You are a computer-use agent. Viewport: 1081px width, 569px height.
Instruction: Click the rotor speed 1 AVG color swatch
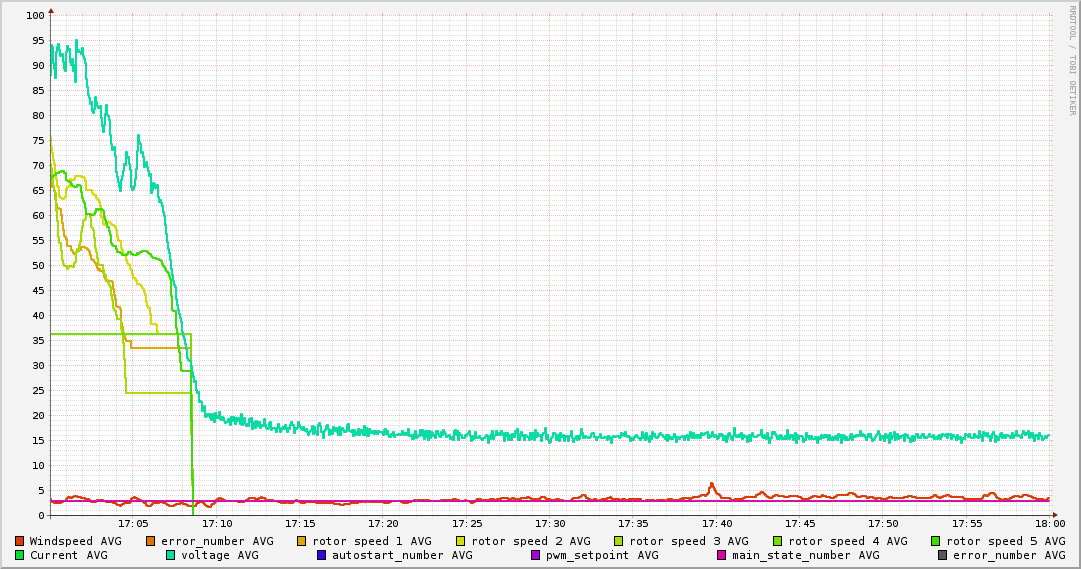pos(302,541)
